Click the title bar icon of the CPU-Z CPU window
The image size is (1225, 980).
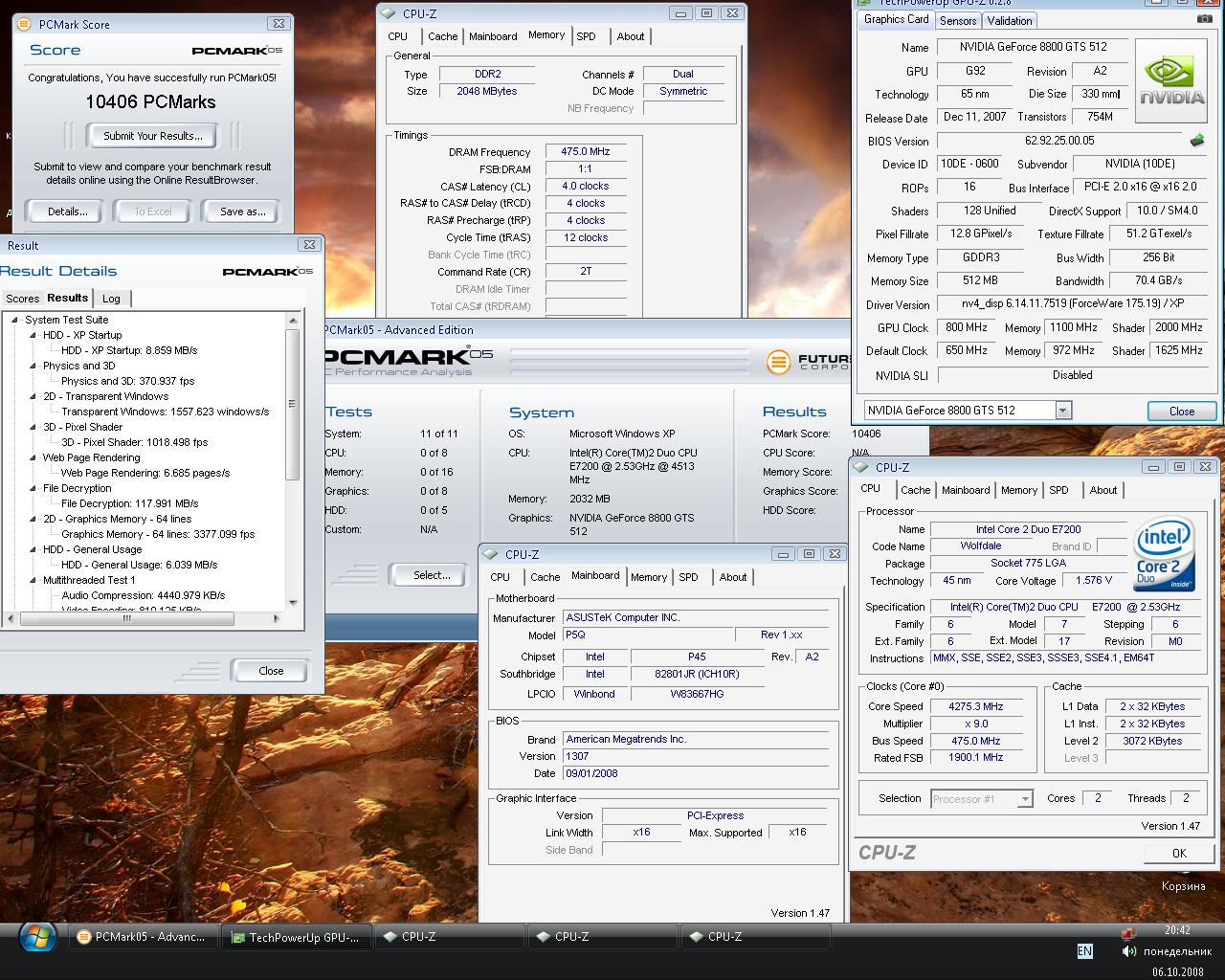coord(861,467)
